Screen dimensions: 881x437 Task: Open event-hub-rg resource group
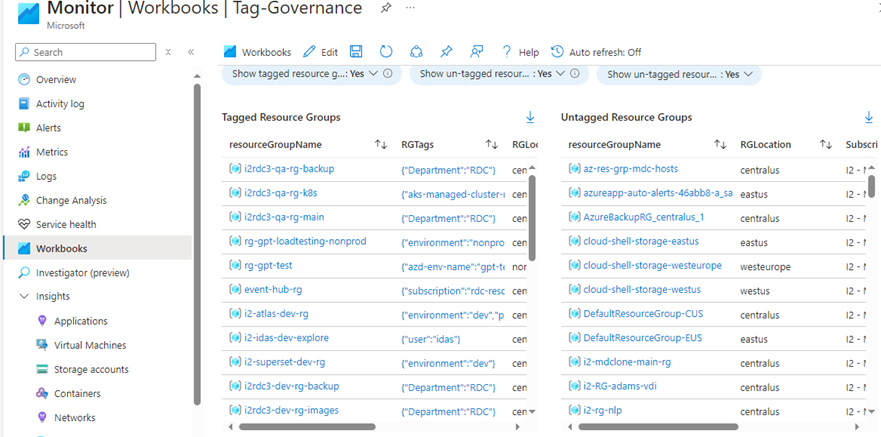(x=273, y=289)
